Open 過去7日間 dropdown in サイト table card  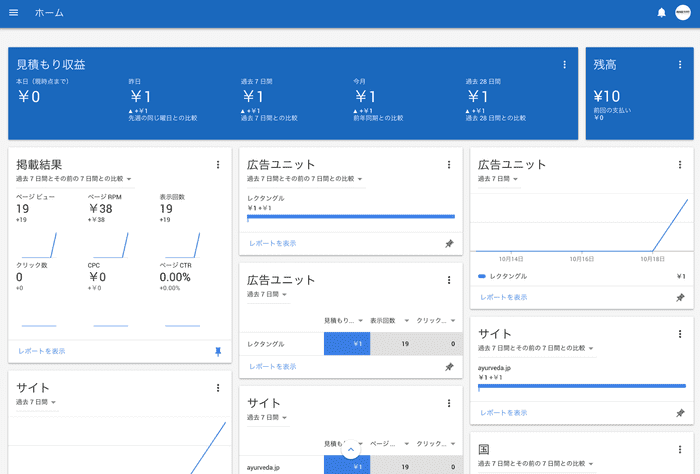(x=267, y=418)
